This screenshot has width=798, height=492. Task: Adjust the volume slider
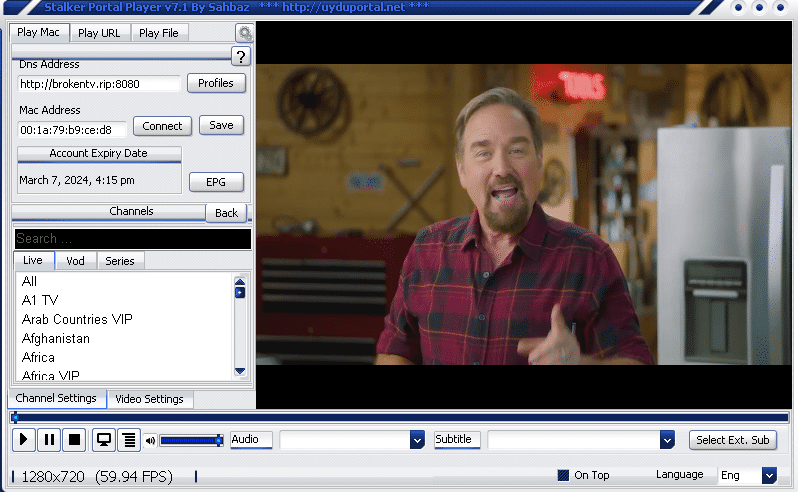(x=190, y=440)
